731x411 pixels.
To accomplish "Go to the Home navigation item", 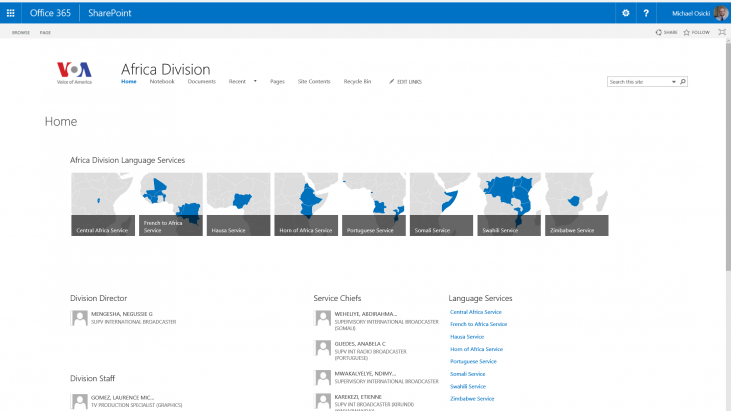I will coord(129,82).
